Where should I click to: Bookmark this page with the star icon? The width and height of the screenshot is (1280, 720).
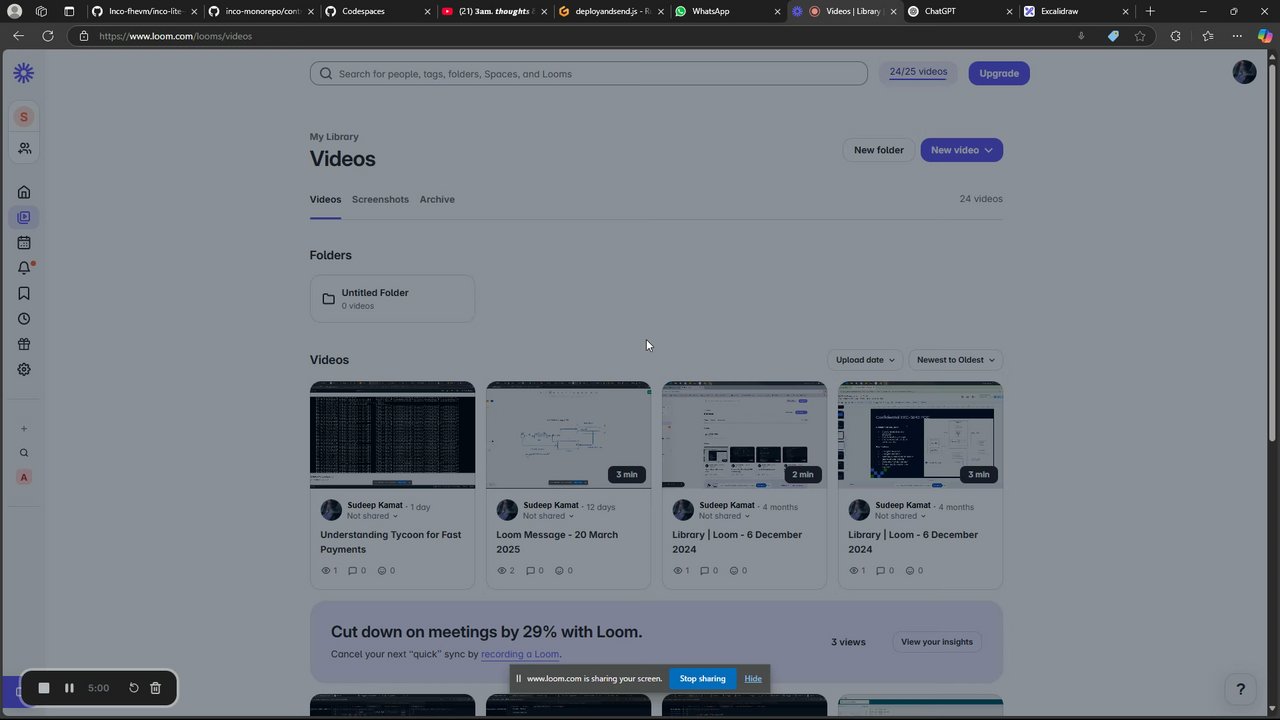tap(1140, 36)
